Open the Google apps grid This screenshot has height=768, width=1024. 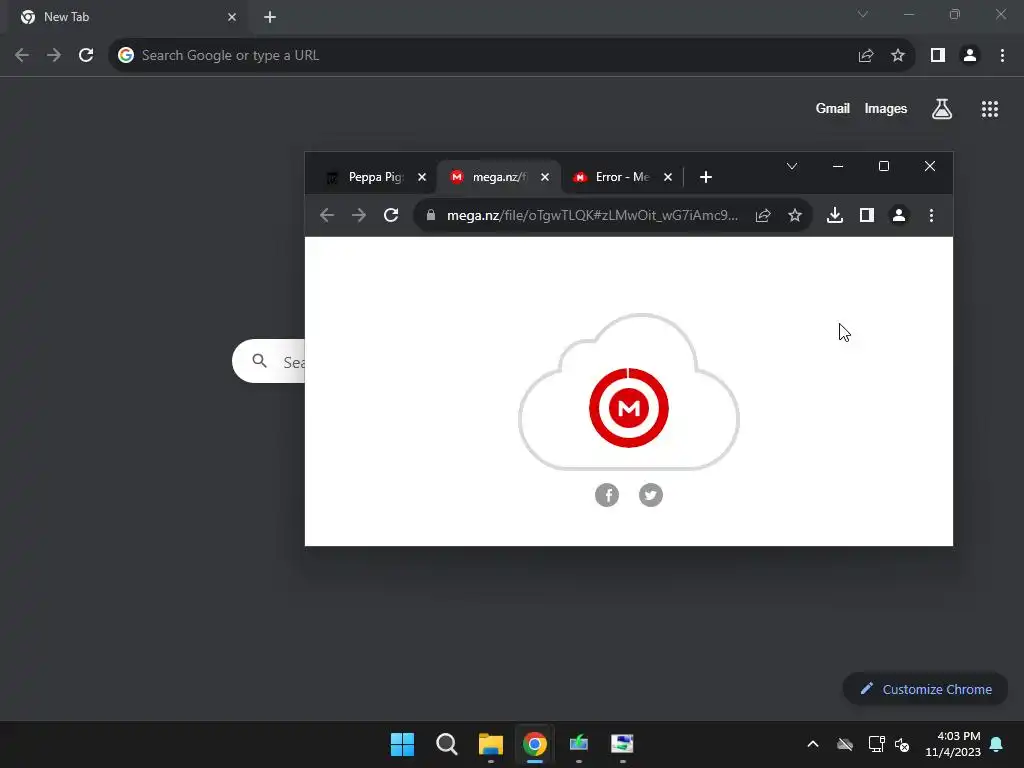tap(989, 108)
